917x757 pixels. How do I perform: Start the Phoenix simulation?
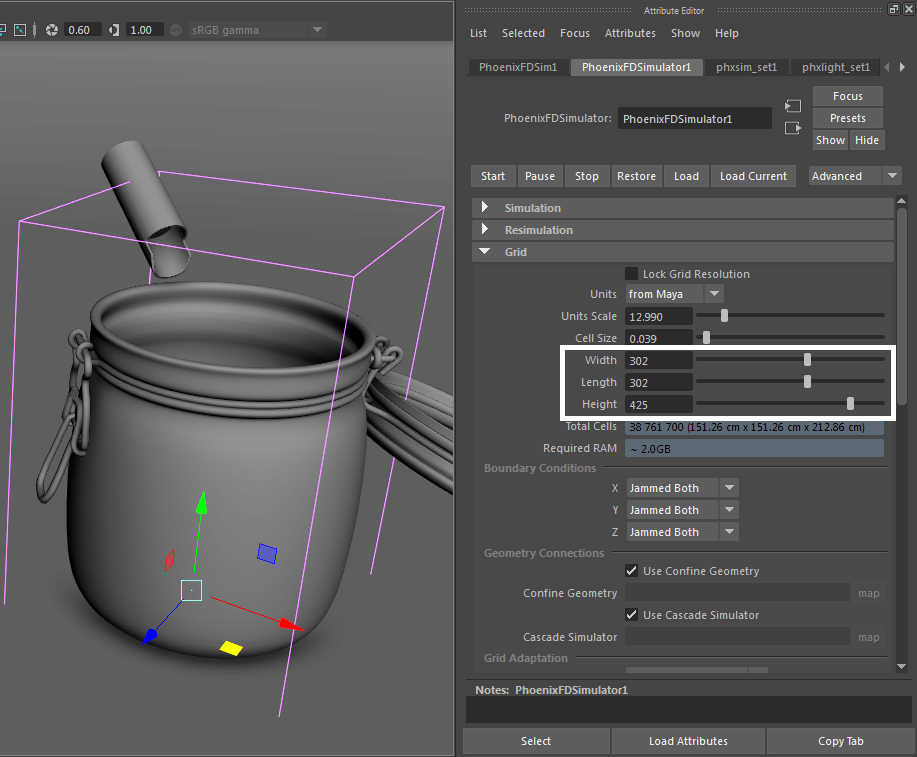(x=493, y=176)
